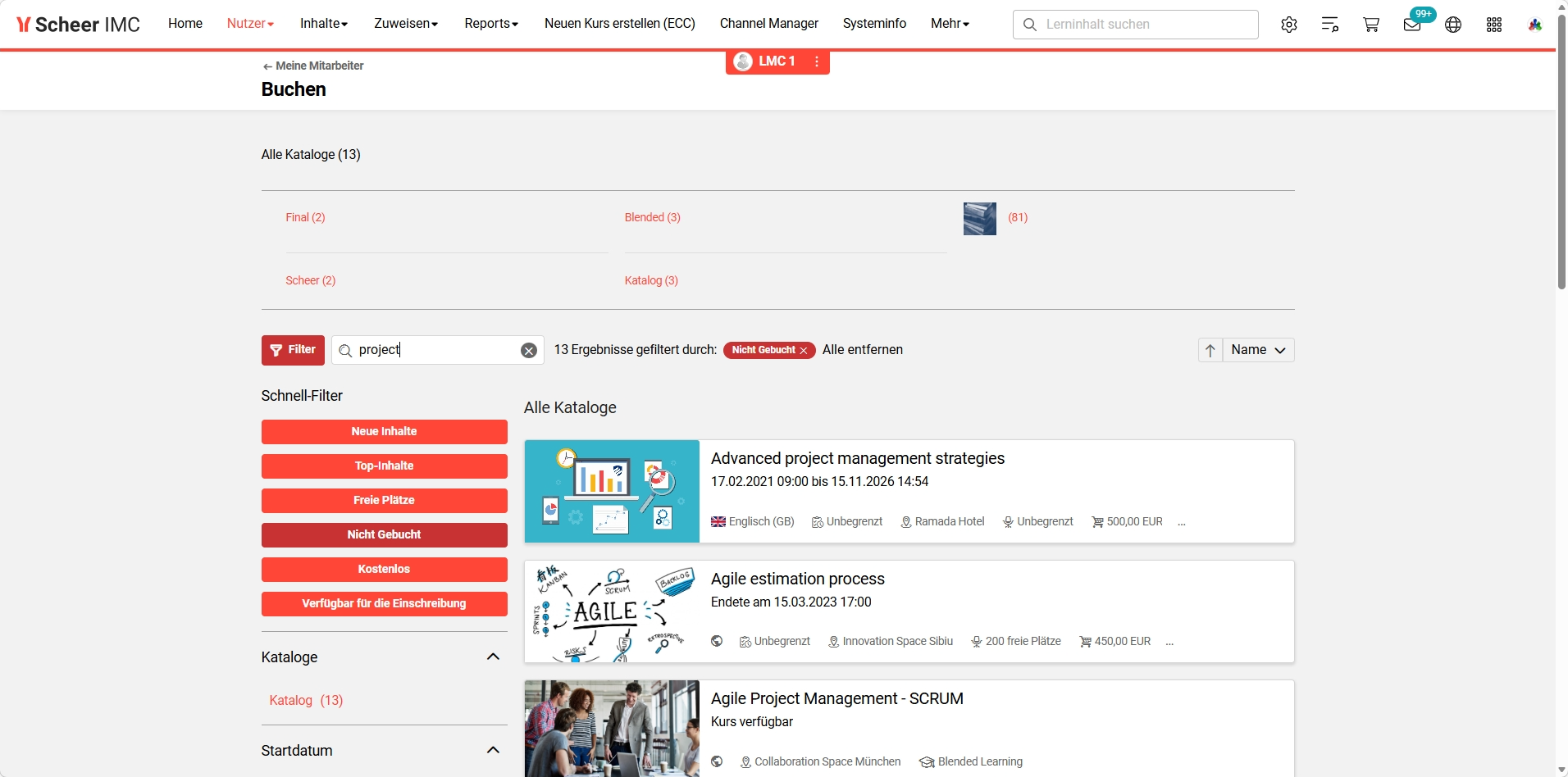
Task: Click the catalog image next to (81)
Action: (980, 219)
